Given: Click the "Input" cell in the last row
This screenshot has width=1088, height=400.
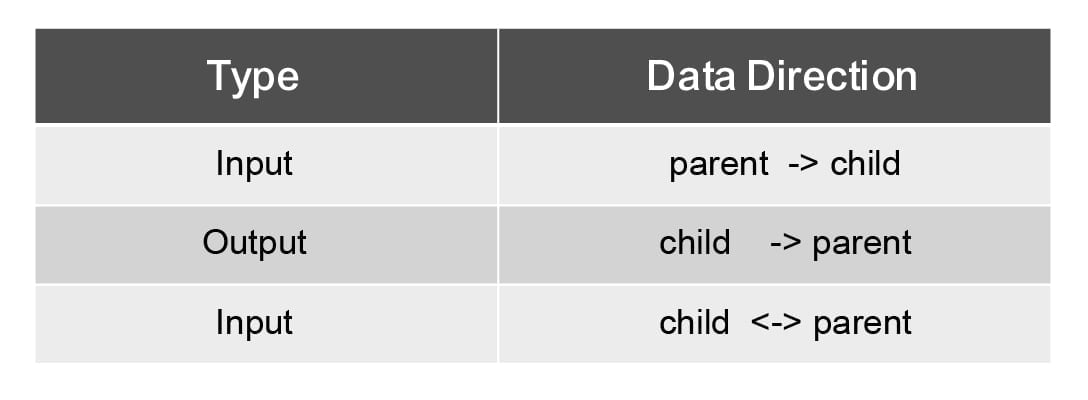Looking at the screenshot, I should 254,323.
